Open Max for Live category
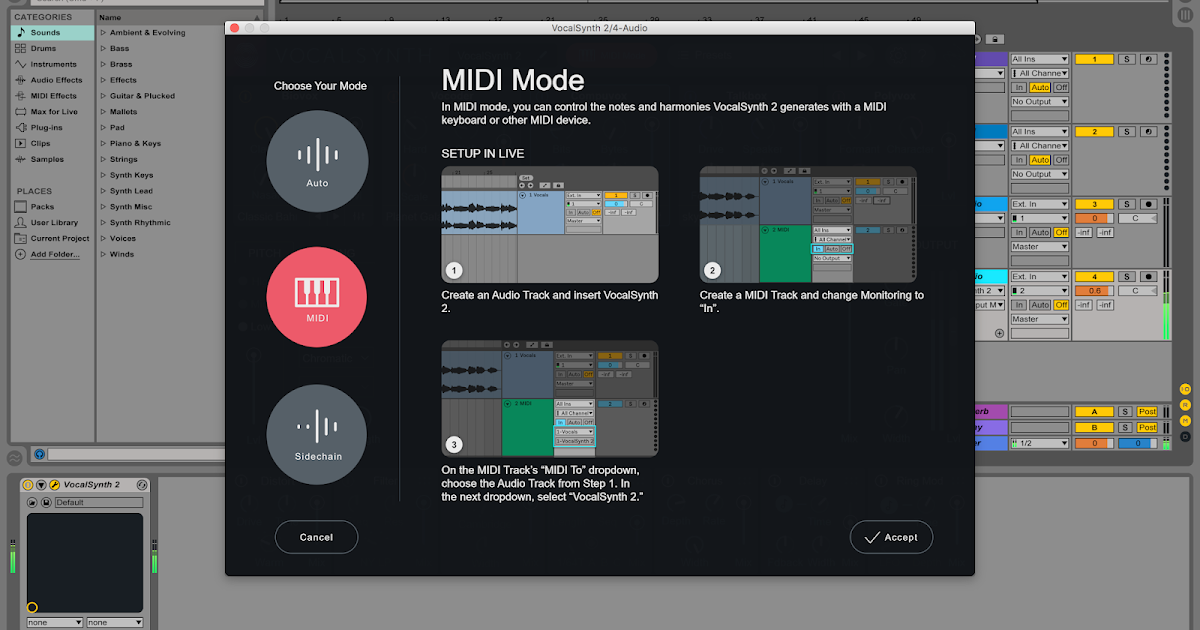Screen dimensions: 1200x630 tap(54, 112)
